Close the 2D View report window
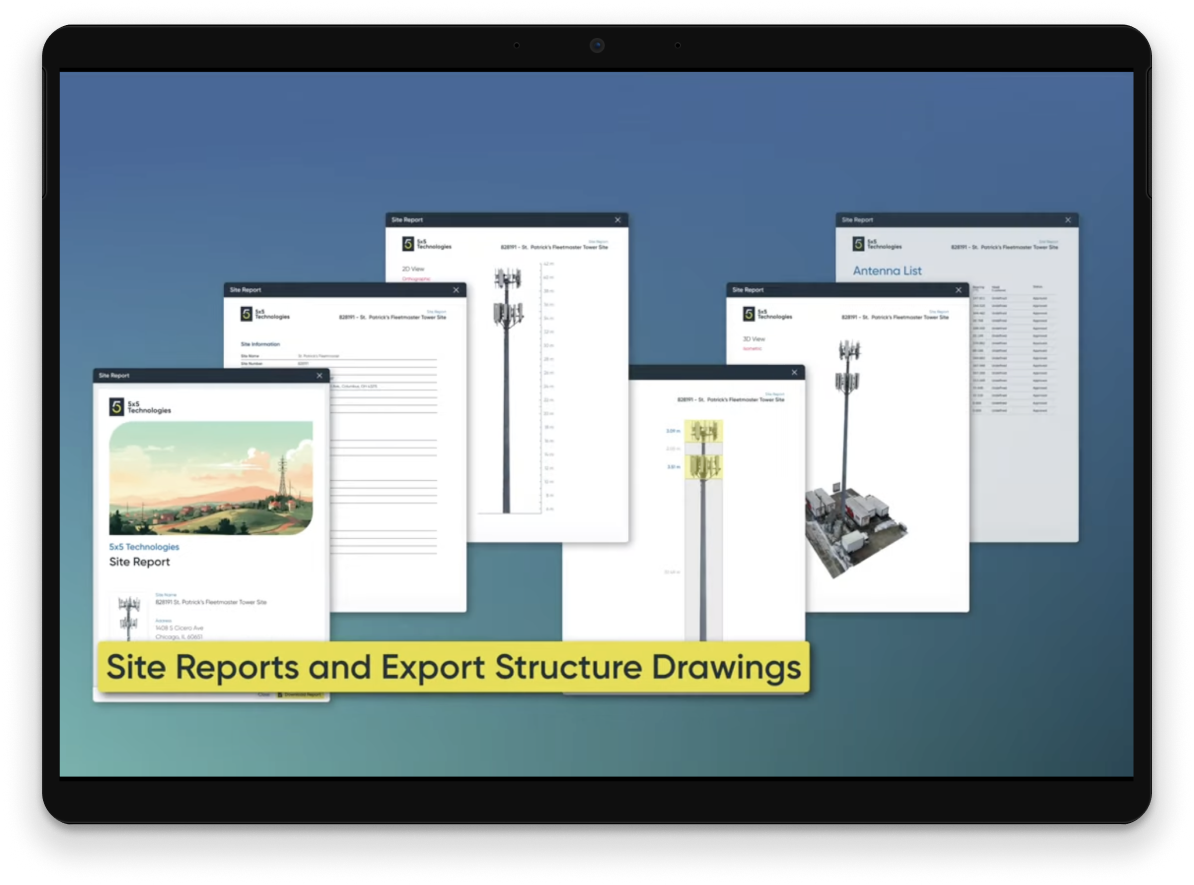 (x=618, y=220)
